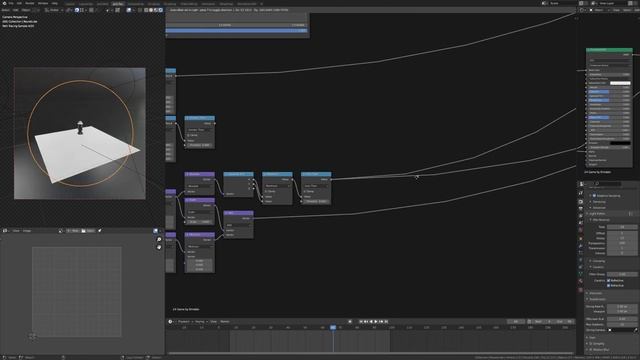The height and width of the screenshot is (360, 640).
Task: Select wireframe viewport shading mode
Action: click(x=146, y=10)
